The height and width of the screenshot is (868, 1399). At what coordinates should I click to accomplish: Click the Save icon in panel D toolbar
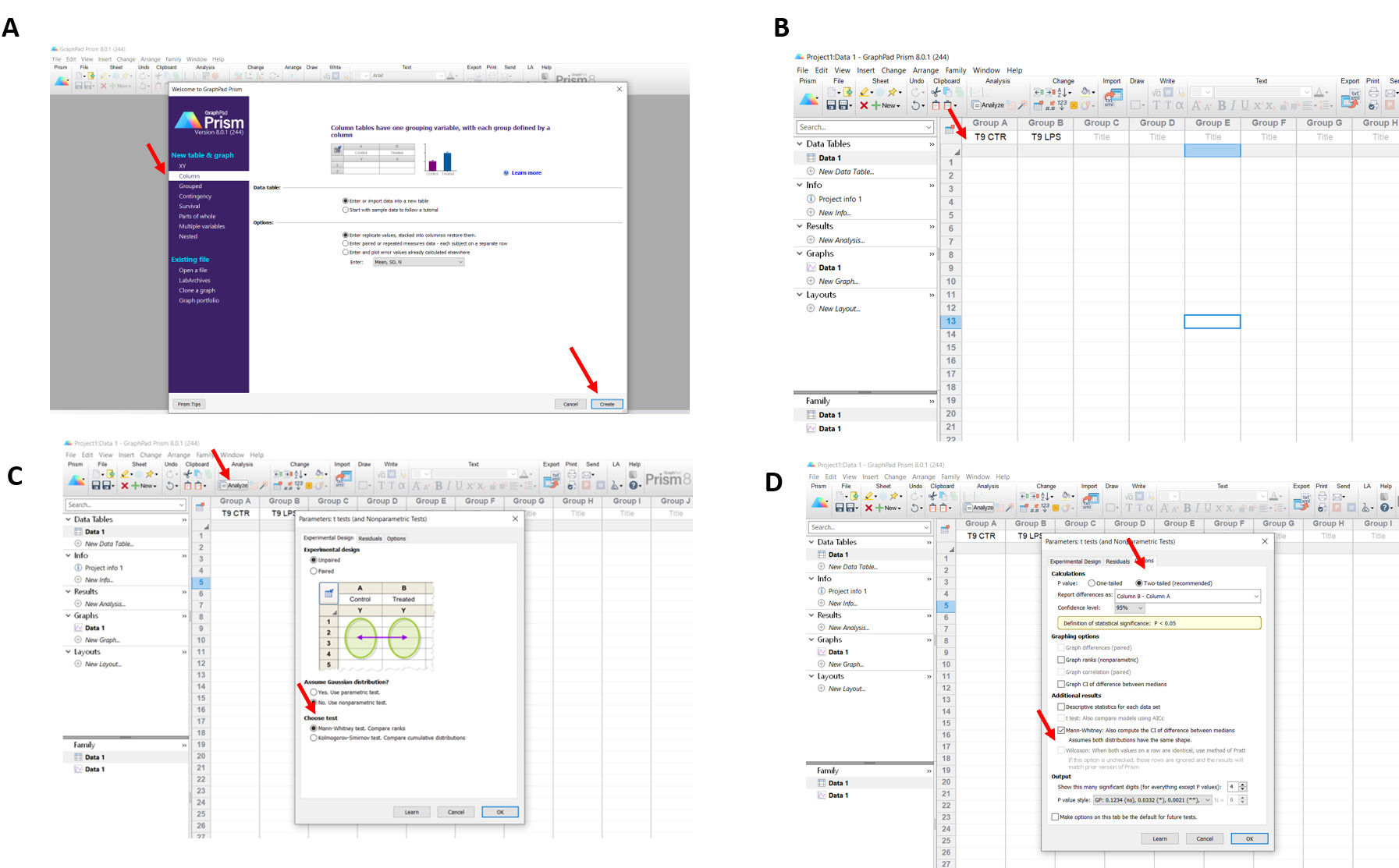coord(840,507)
